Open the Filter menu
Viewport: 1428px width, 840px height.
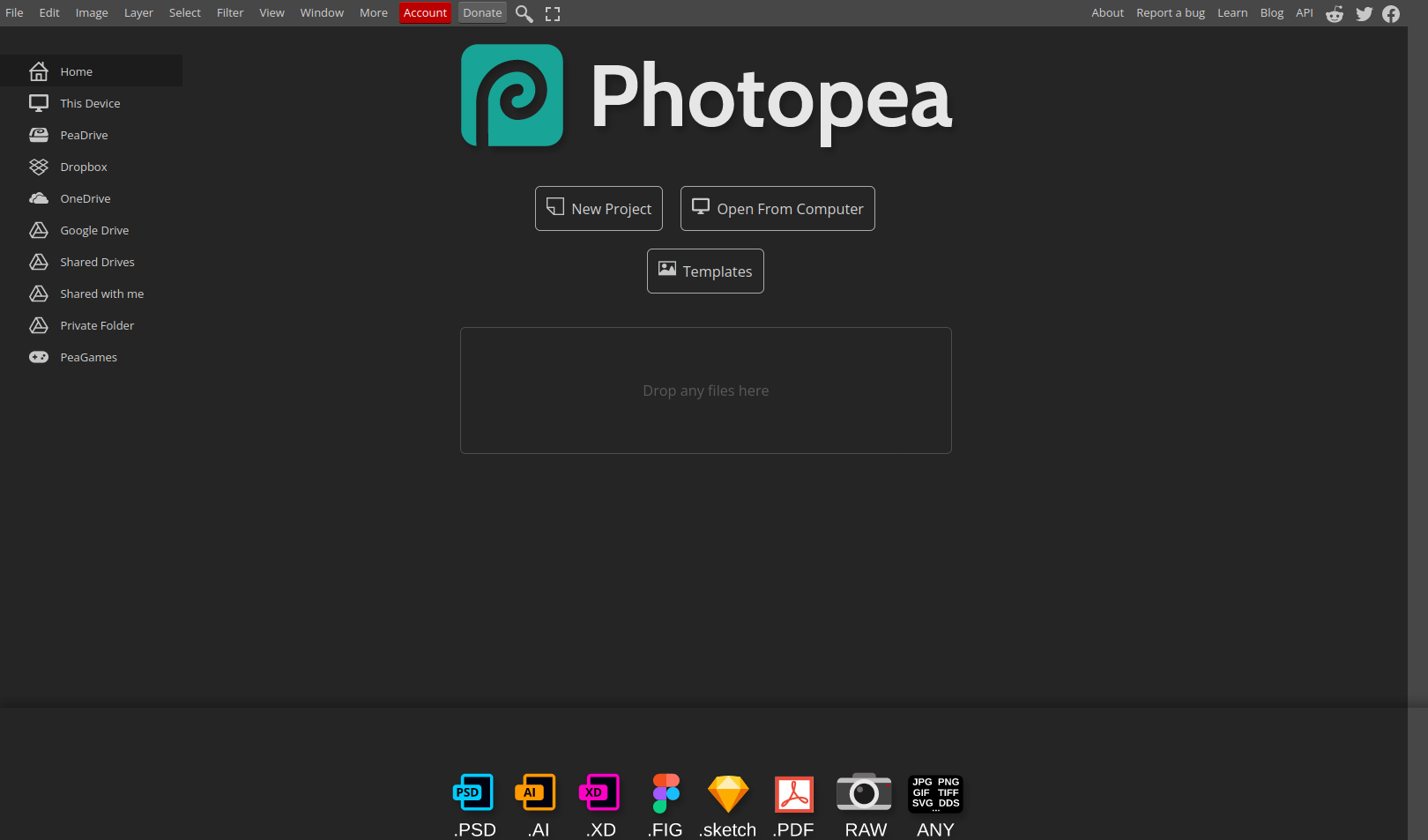(230, 12)
